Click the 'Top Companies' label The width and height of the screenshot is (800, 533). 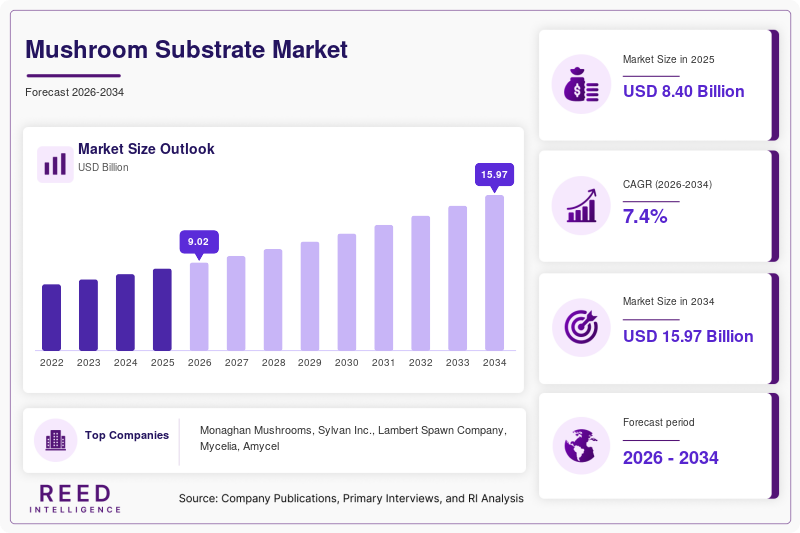pos(127,435)
